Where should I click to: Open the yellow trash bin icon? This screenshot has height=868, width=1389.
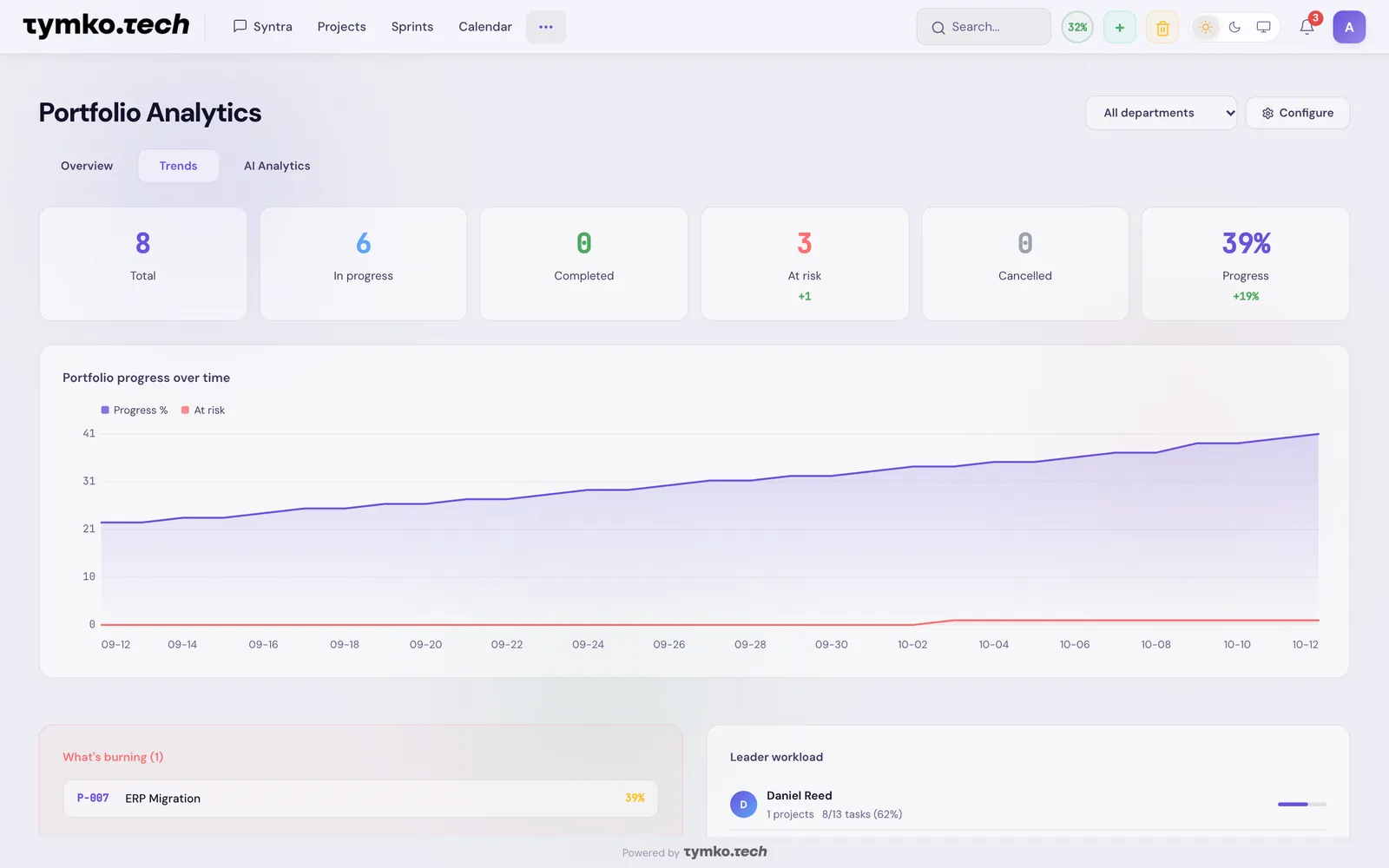[1162, 27]
